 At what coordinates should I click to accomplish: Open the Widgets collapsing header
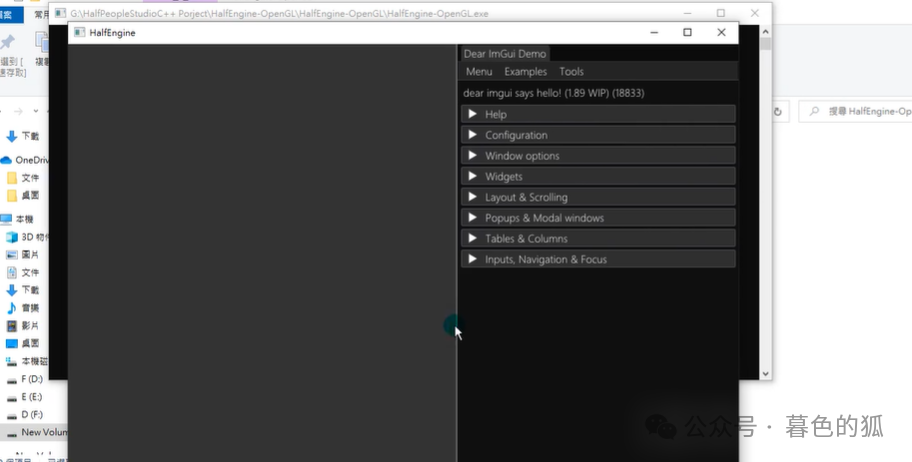[598, 176]
